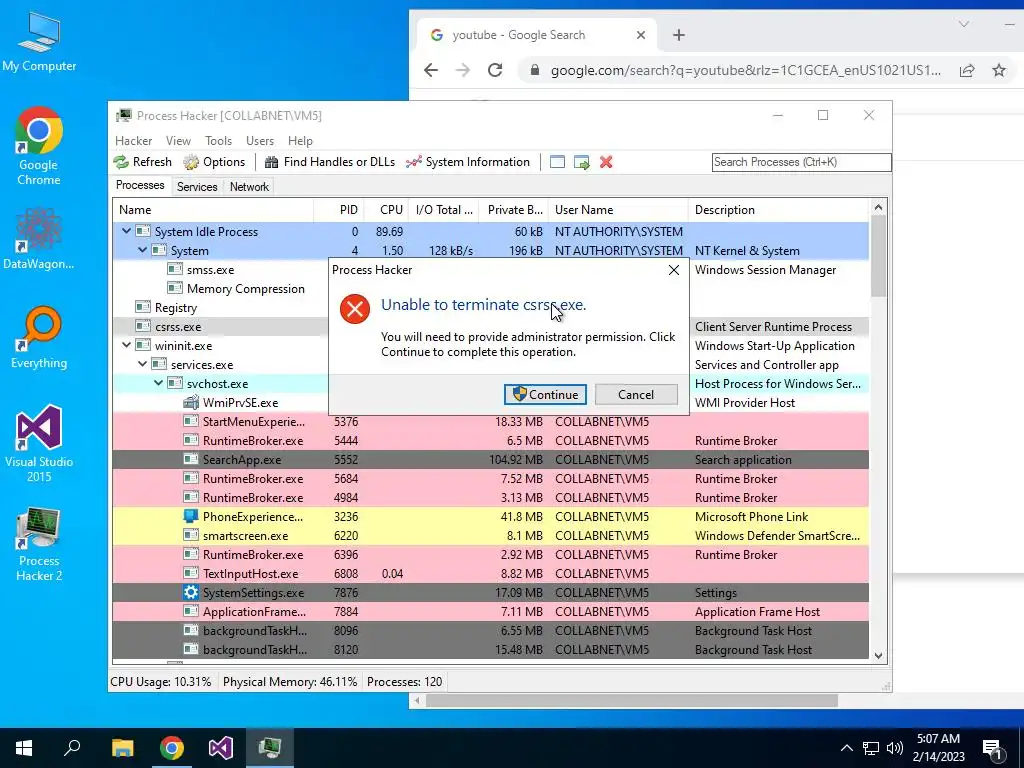The height and width of the screenshot is (768, 1024).
Task: Collapse the svchost.exe tree node
Action: coord(159,383)
